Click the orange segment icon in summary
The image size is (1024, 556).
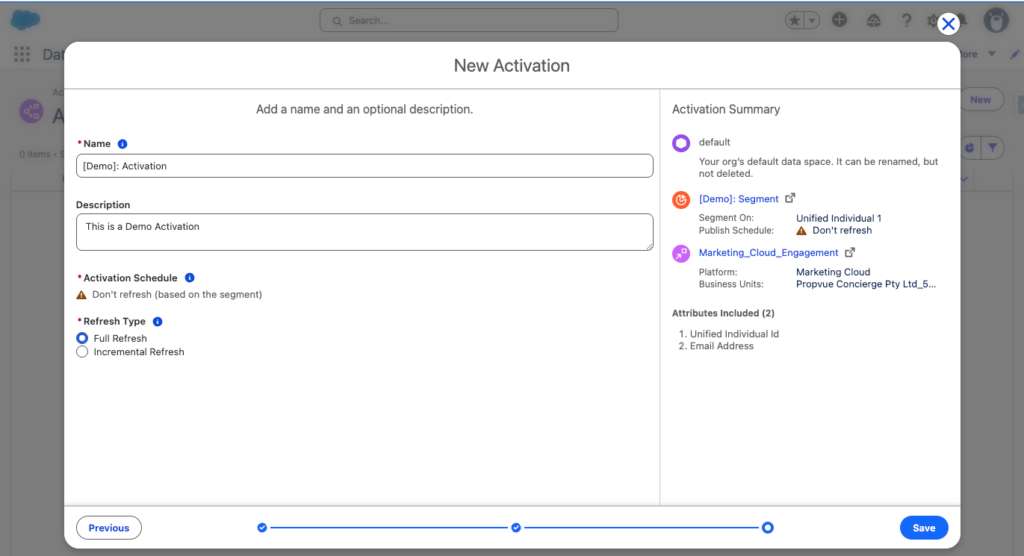(x=681, y=200)
